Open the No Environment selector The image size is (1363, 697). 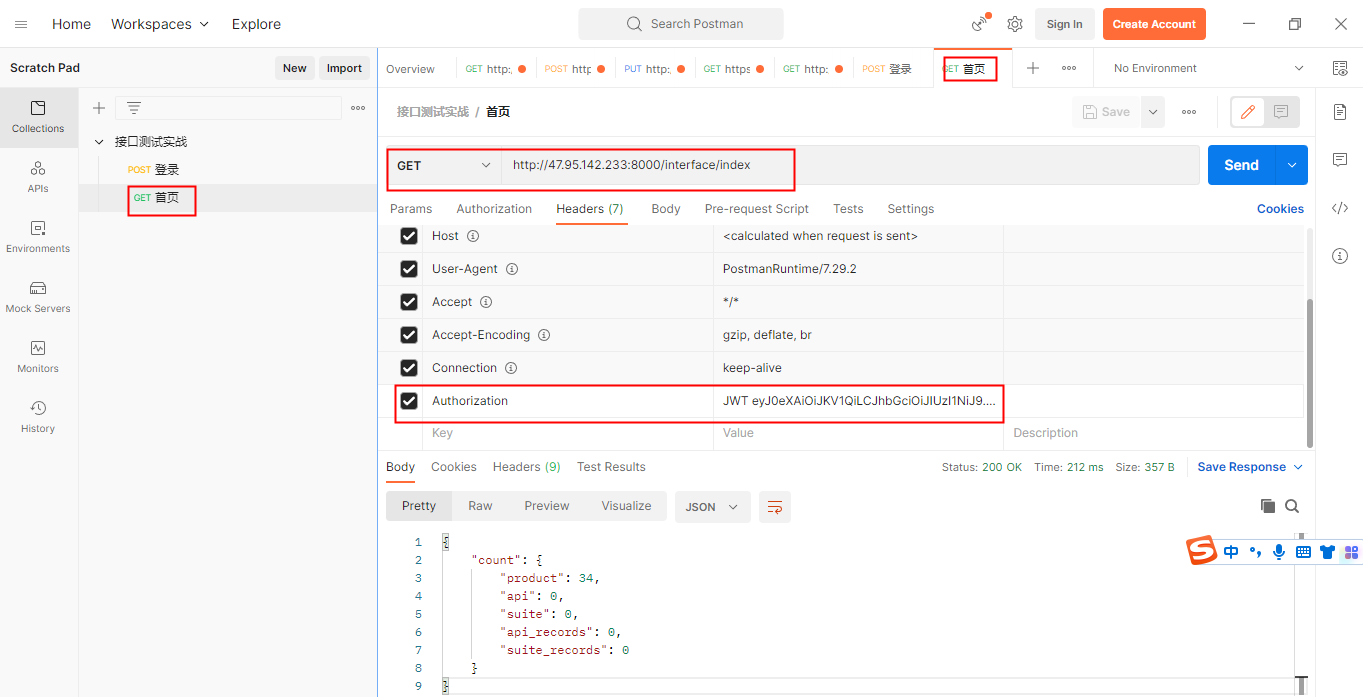(x=1208, y=68)
